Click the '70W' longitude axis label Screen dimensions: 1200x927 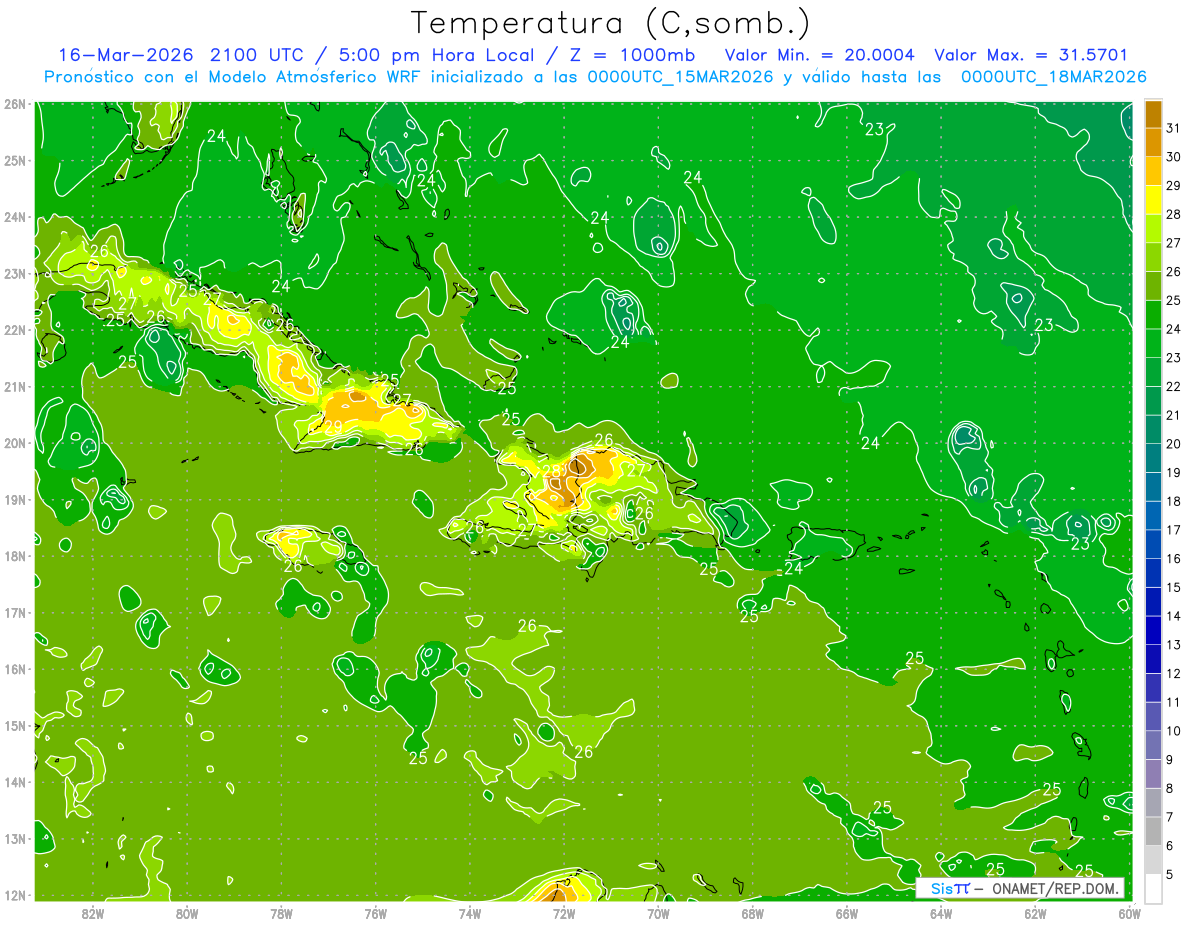coord(658,913)
